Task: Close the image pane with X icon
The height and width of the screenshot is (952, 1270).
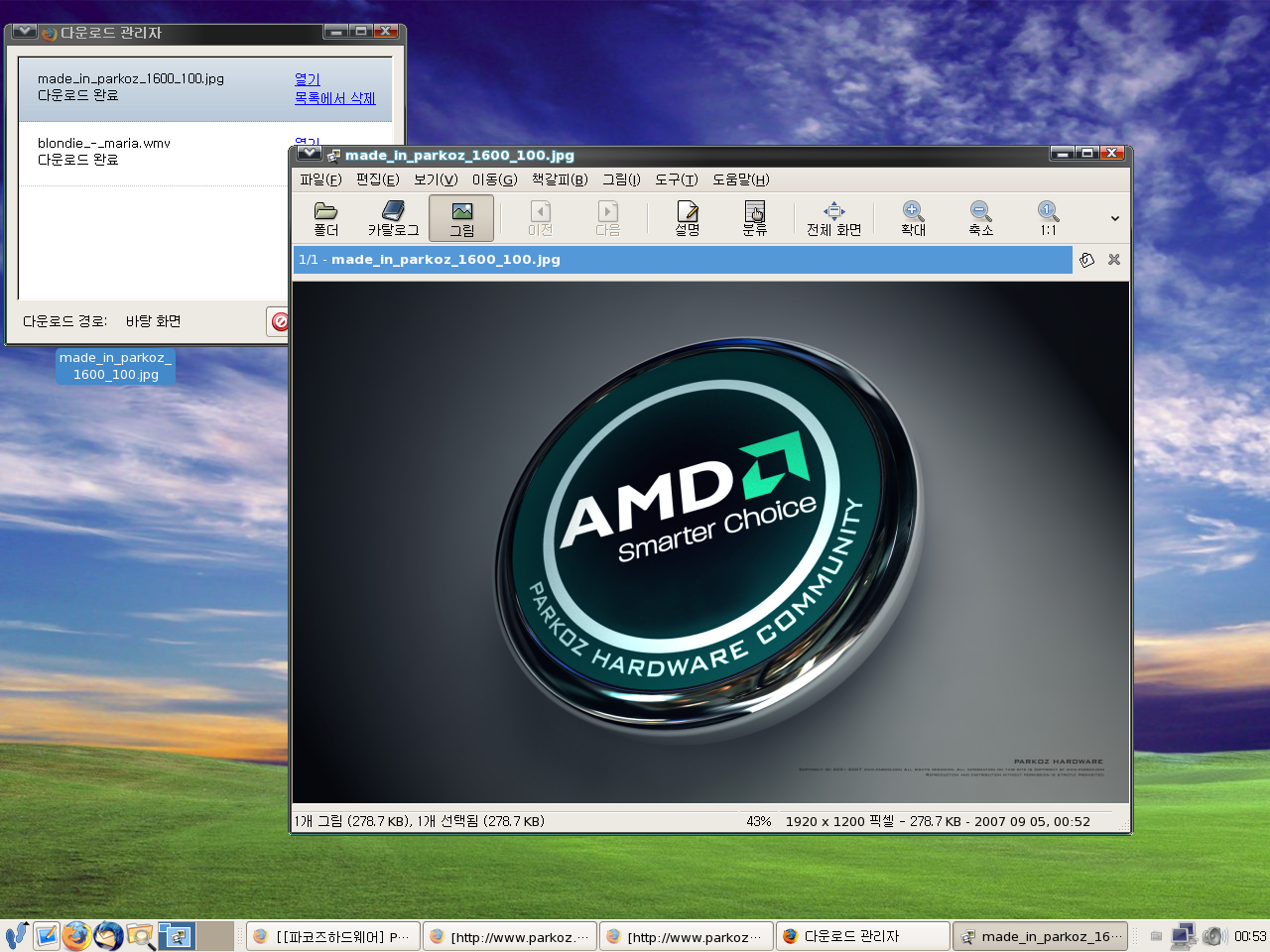Action: click(x=1114, y=260)
